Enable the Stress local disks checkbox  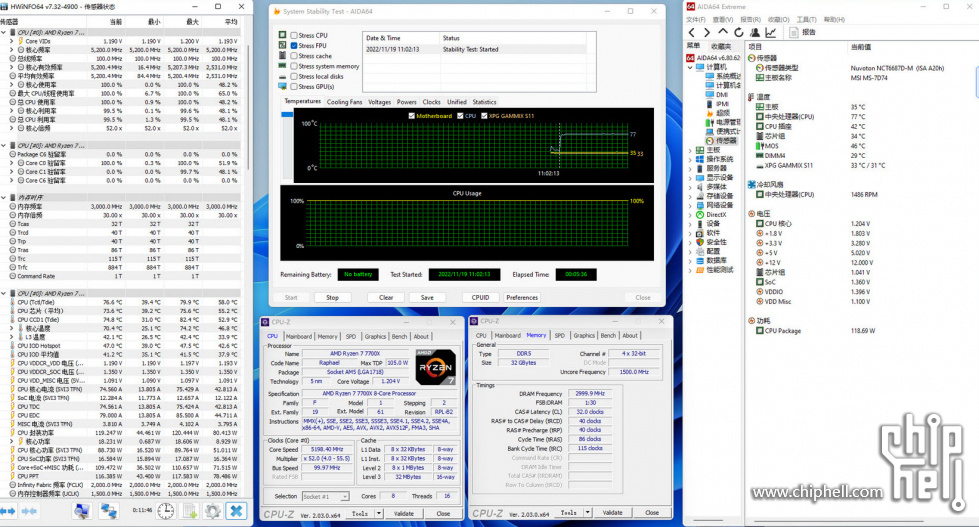293,76
